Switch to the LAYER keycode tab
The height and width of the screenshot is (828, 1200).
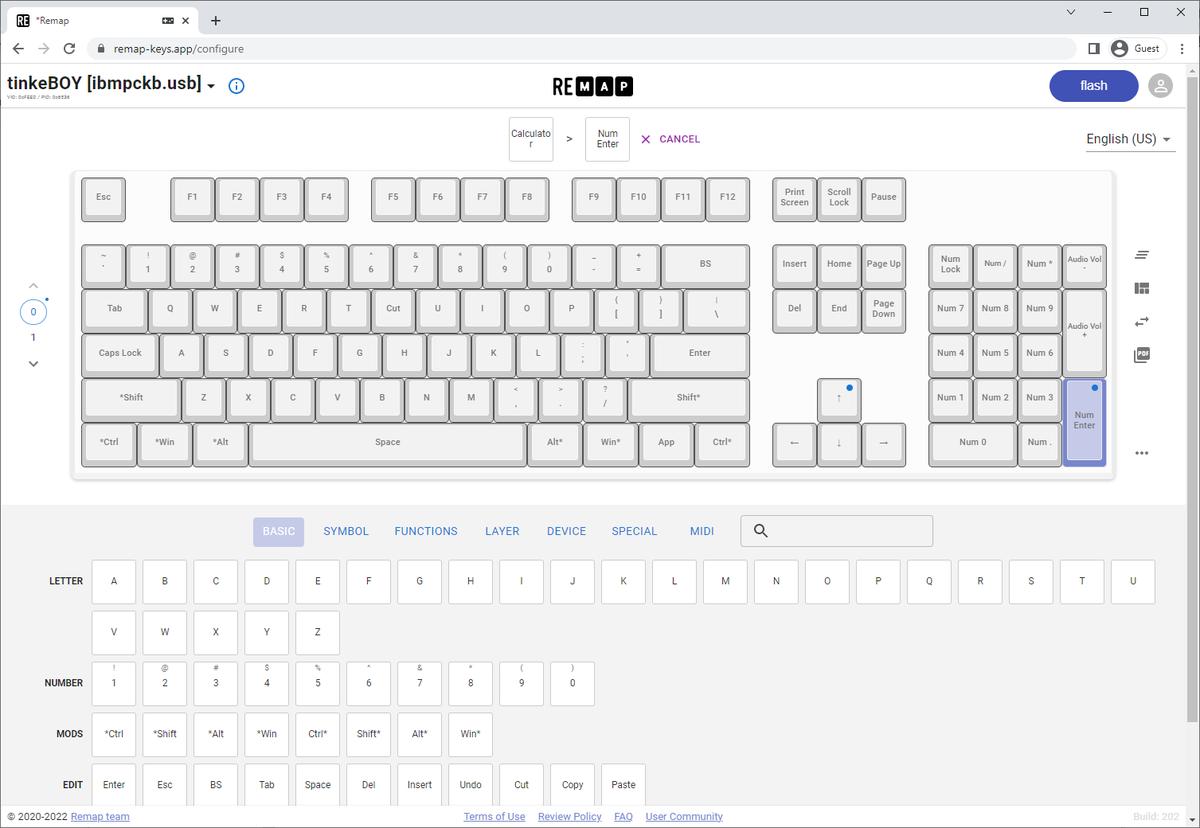(502, 531)
